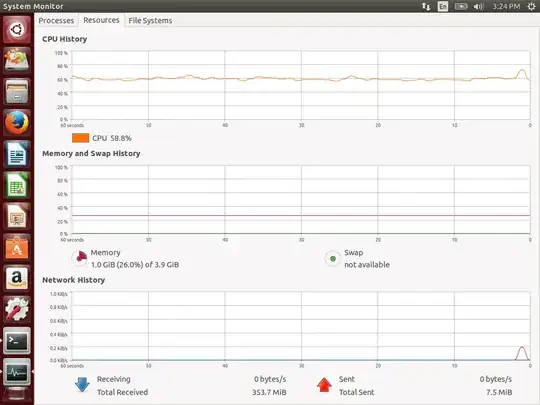Click the '7.5 MiB' total sent value
540x405 pixels.
tap(499, 392)
